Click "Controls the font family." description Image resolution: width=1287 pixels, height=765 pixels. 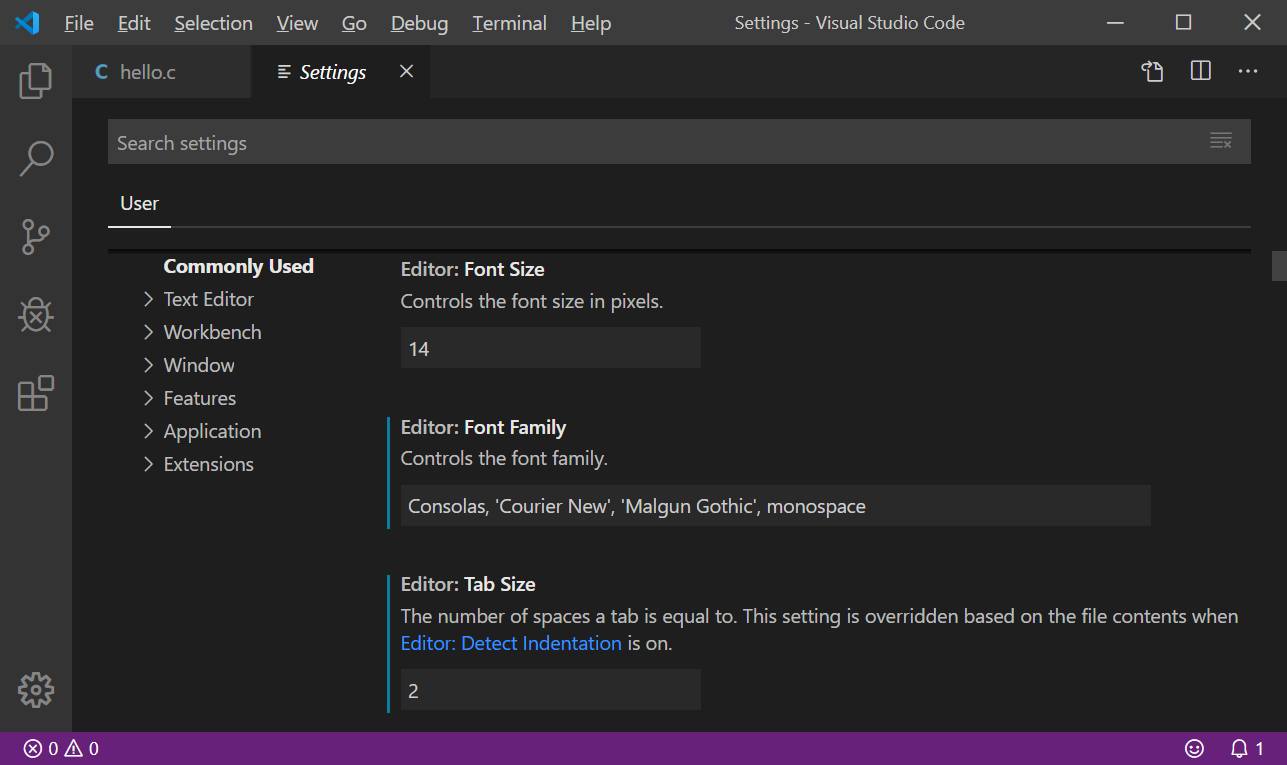[504, 459]
